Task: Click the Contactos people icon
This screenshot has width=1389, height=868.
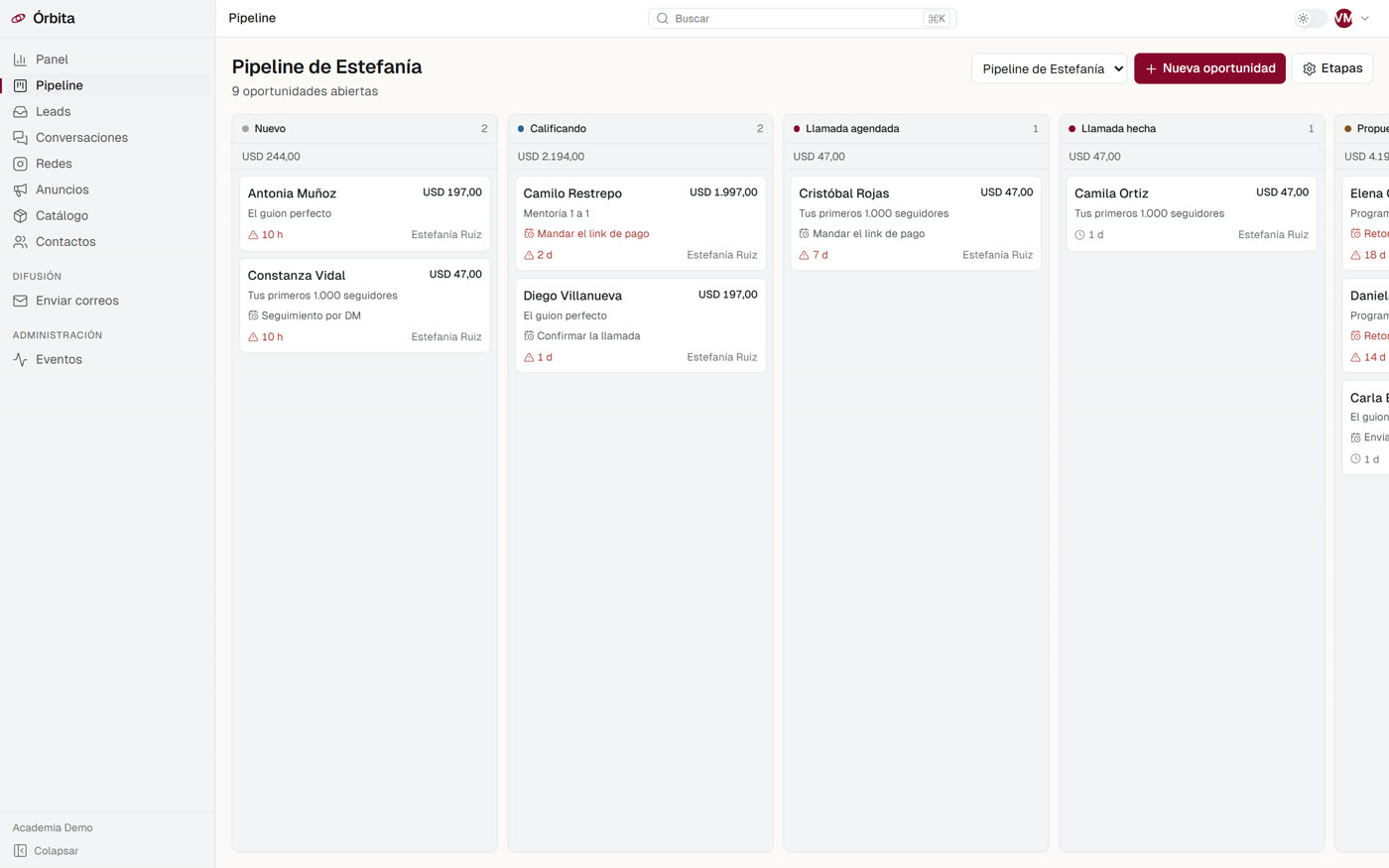Action: click(x=20, y=241)
